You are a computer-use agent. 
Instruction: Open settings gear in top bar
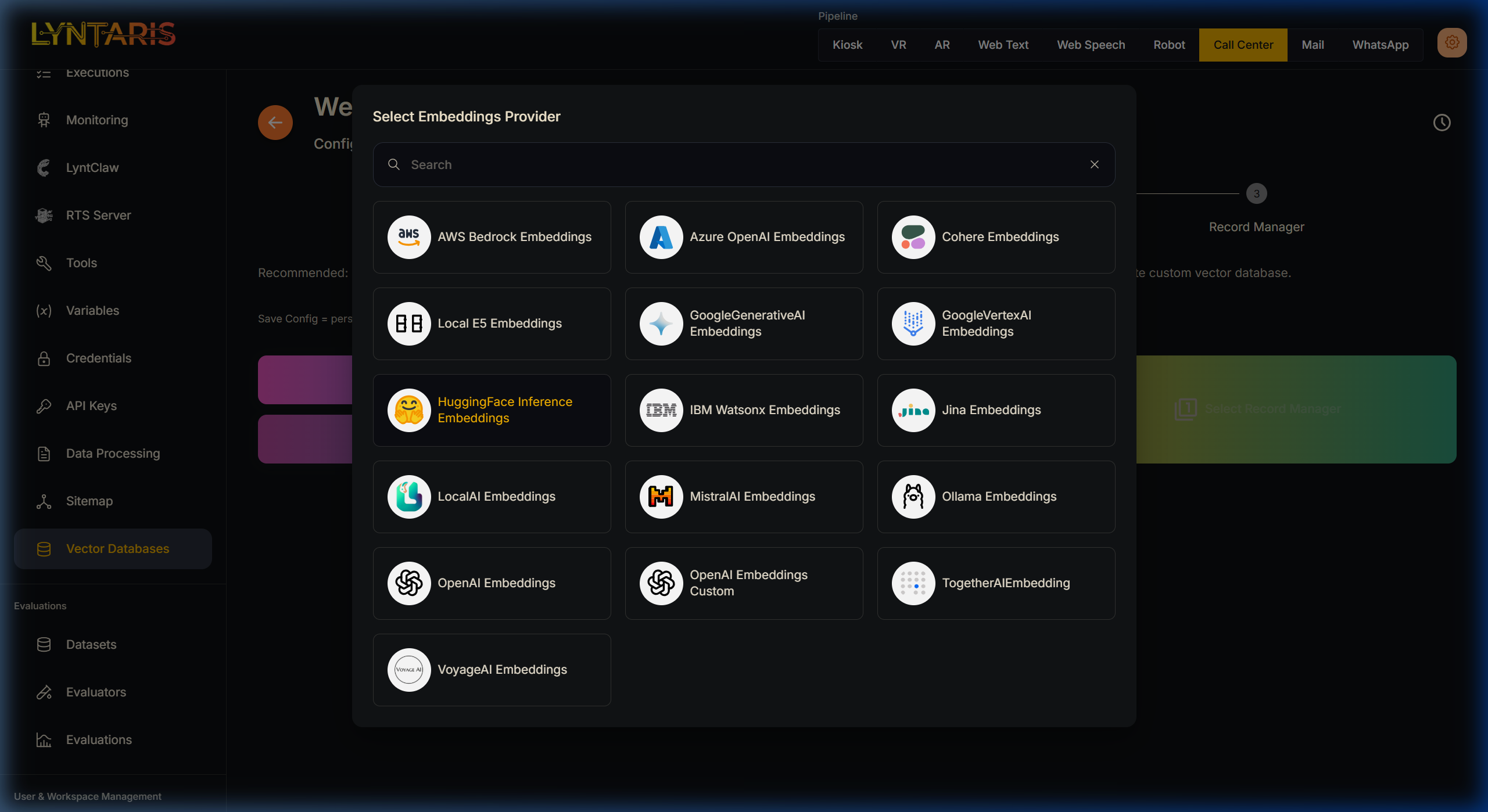[x=1452, y=42]
